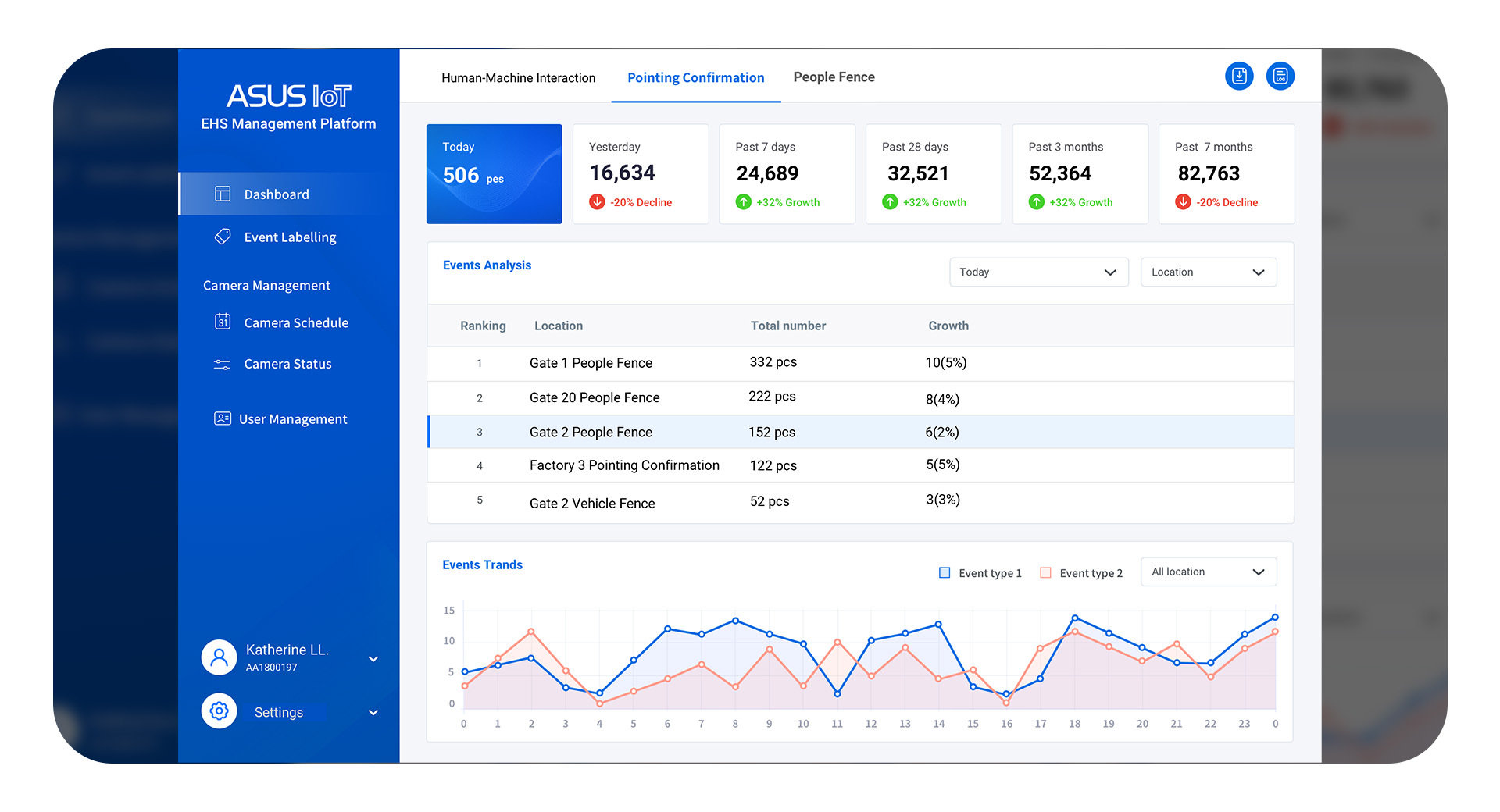The width and height of the screenshot is (1500, 812).
Task: Click the Event Labelling tag icon
Action: click(223, 237)
